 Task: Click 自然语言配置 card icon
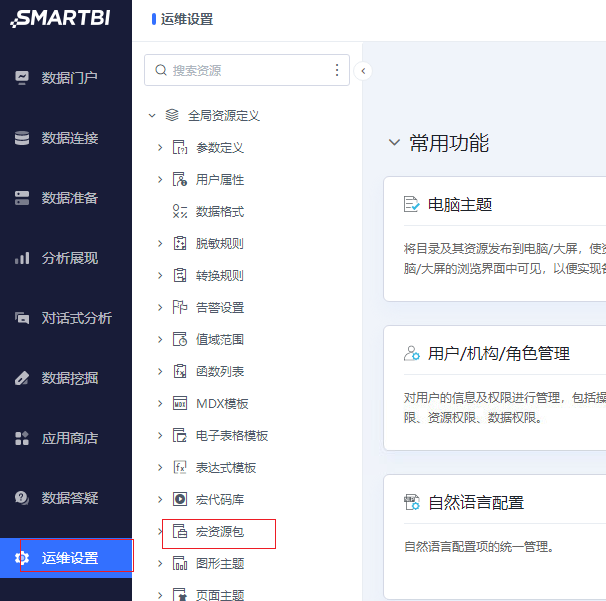(x=411, y=502)
